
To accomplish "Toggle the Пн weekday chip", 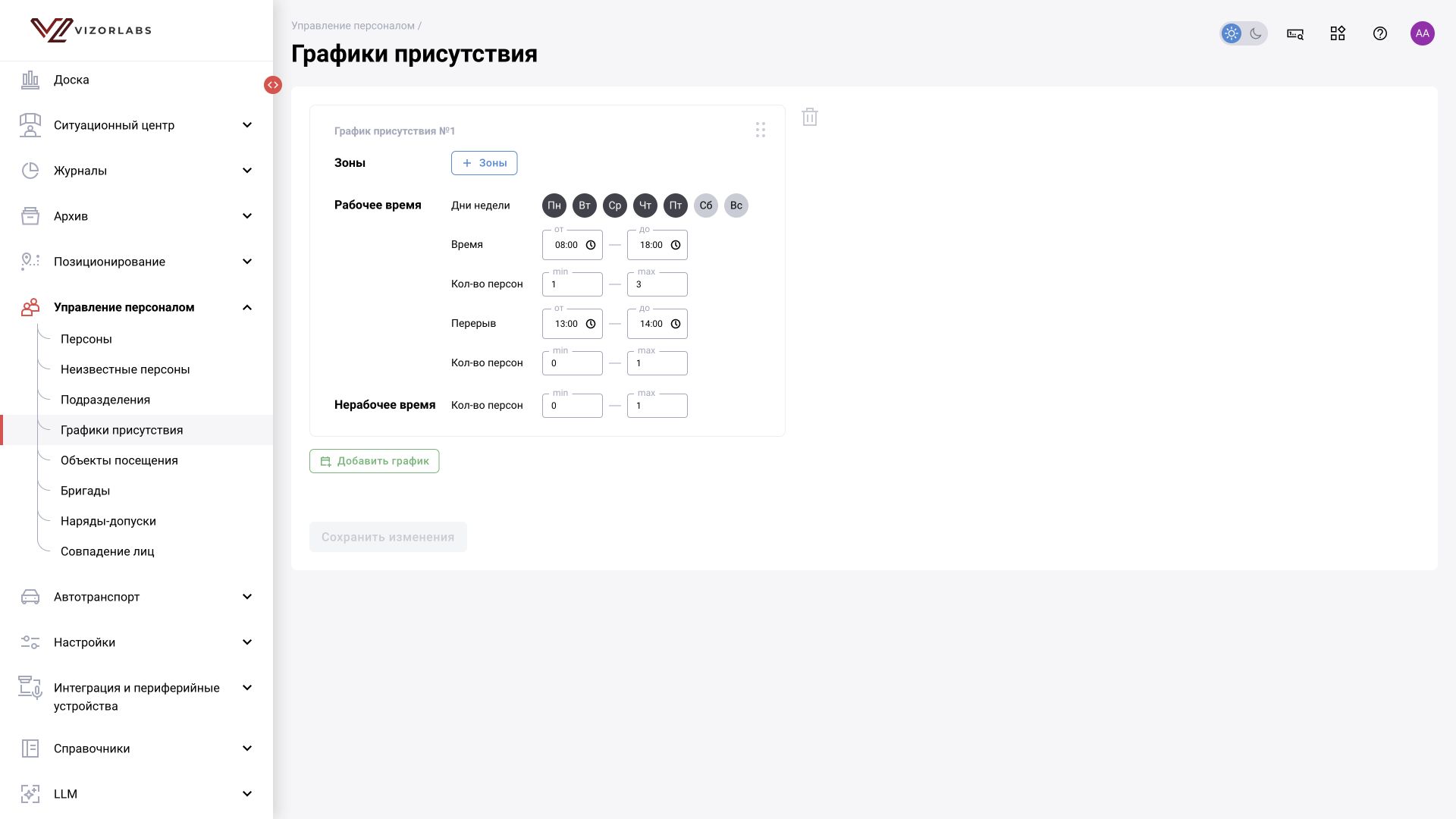I will (x=554, y=206).
